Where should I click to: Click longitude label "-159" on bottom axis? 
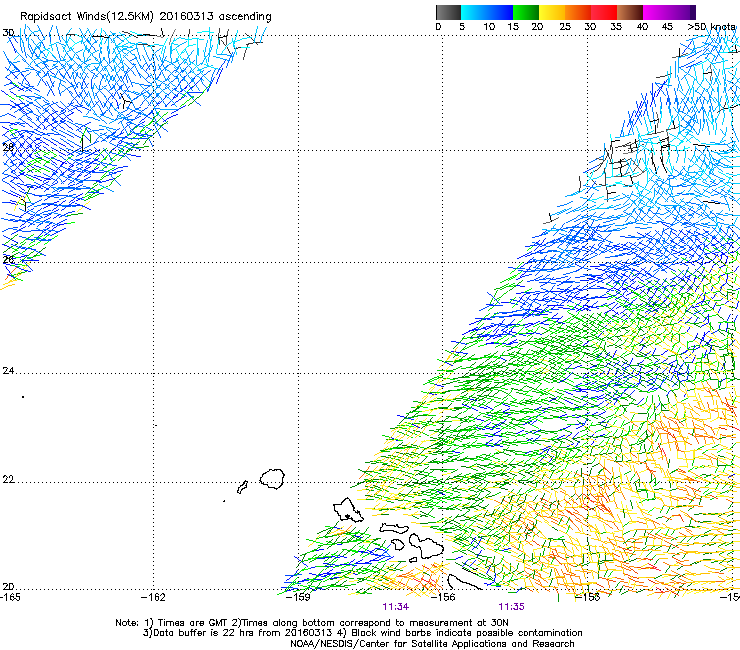click(x=298, y=597)
